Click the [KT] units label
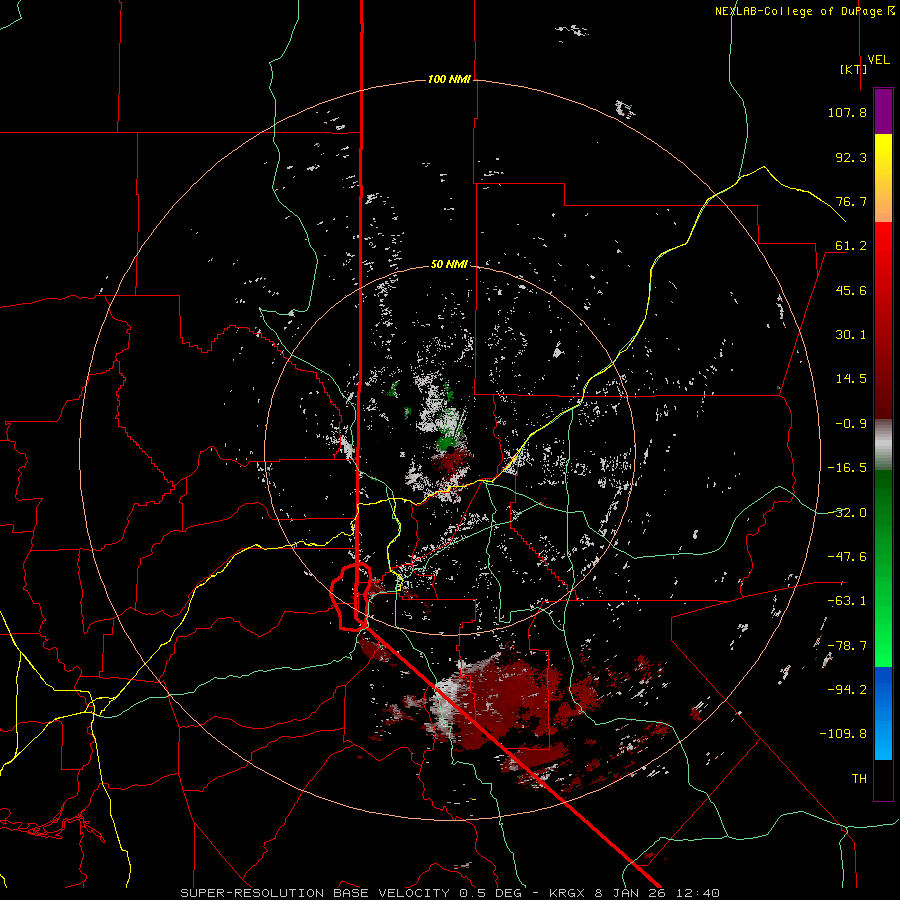 click(854, 69)
